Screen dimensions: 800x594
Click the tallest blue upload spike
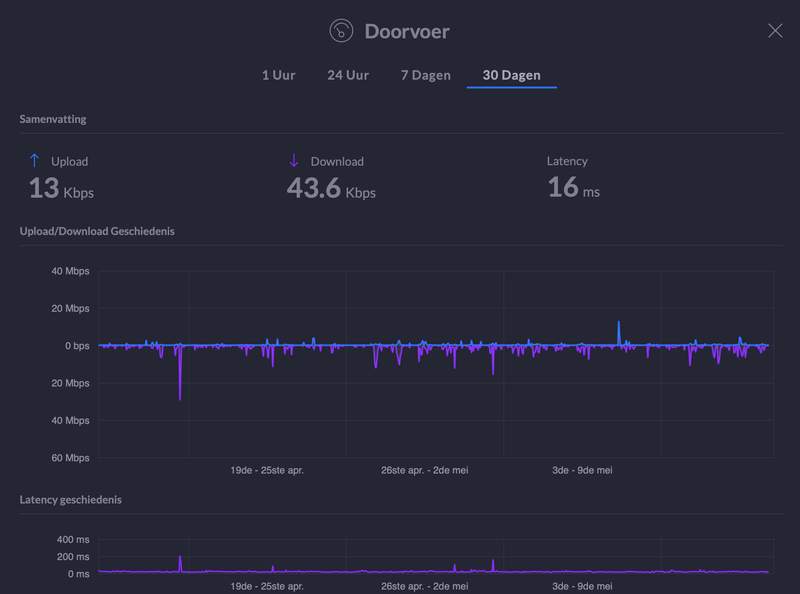[x=619, y=327]
